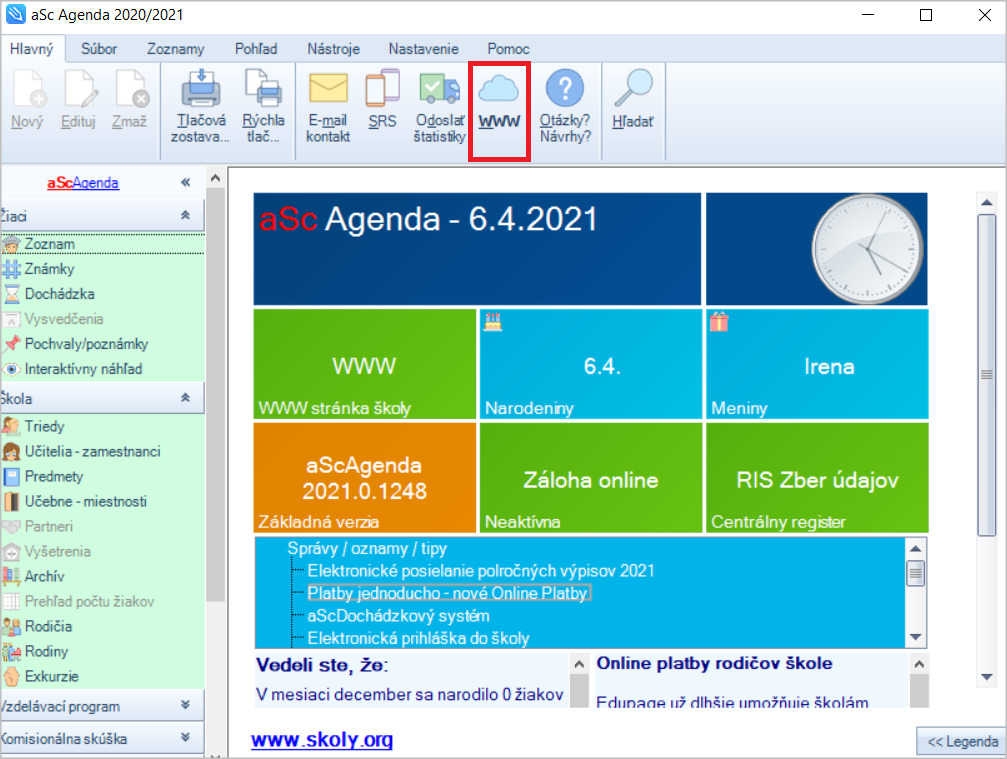The image size is (1007, 759).
Task: Collapse sidebar with double chevron
Action: 185,182
